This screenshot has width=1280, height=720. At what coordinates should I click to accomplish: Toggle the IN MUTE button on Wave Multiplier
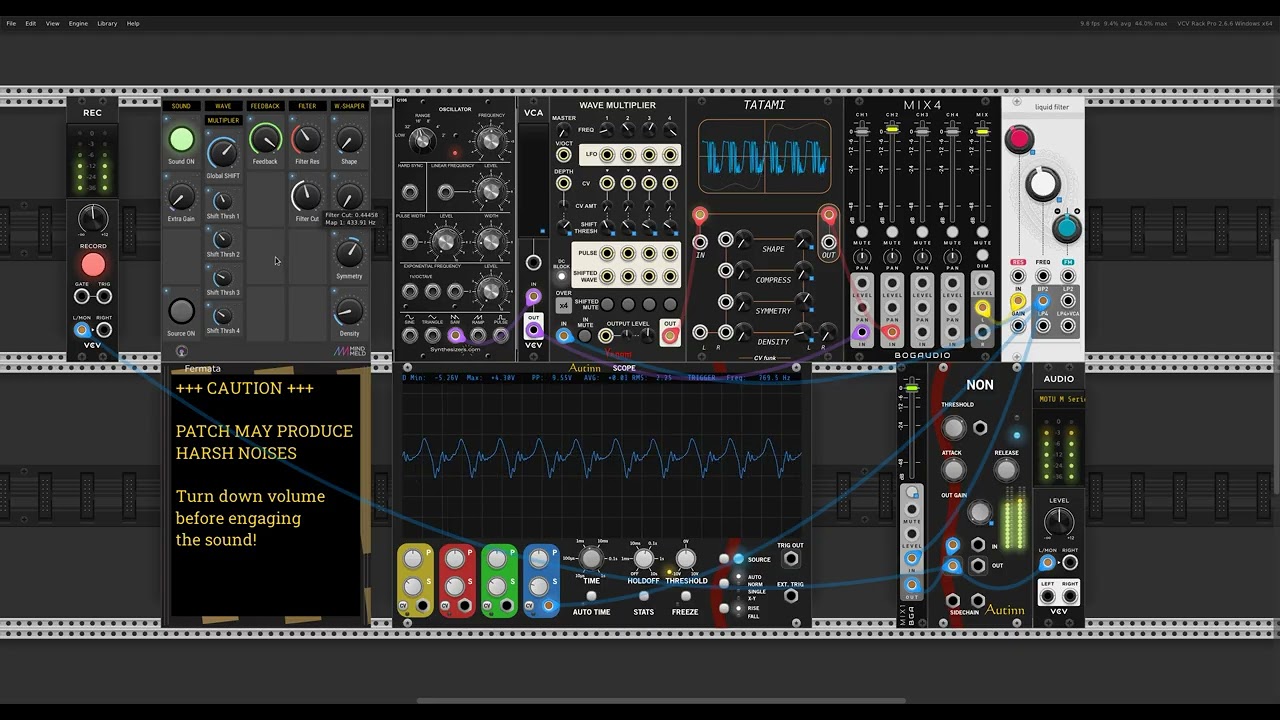585,337
